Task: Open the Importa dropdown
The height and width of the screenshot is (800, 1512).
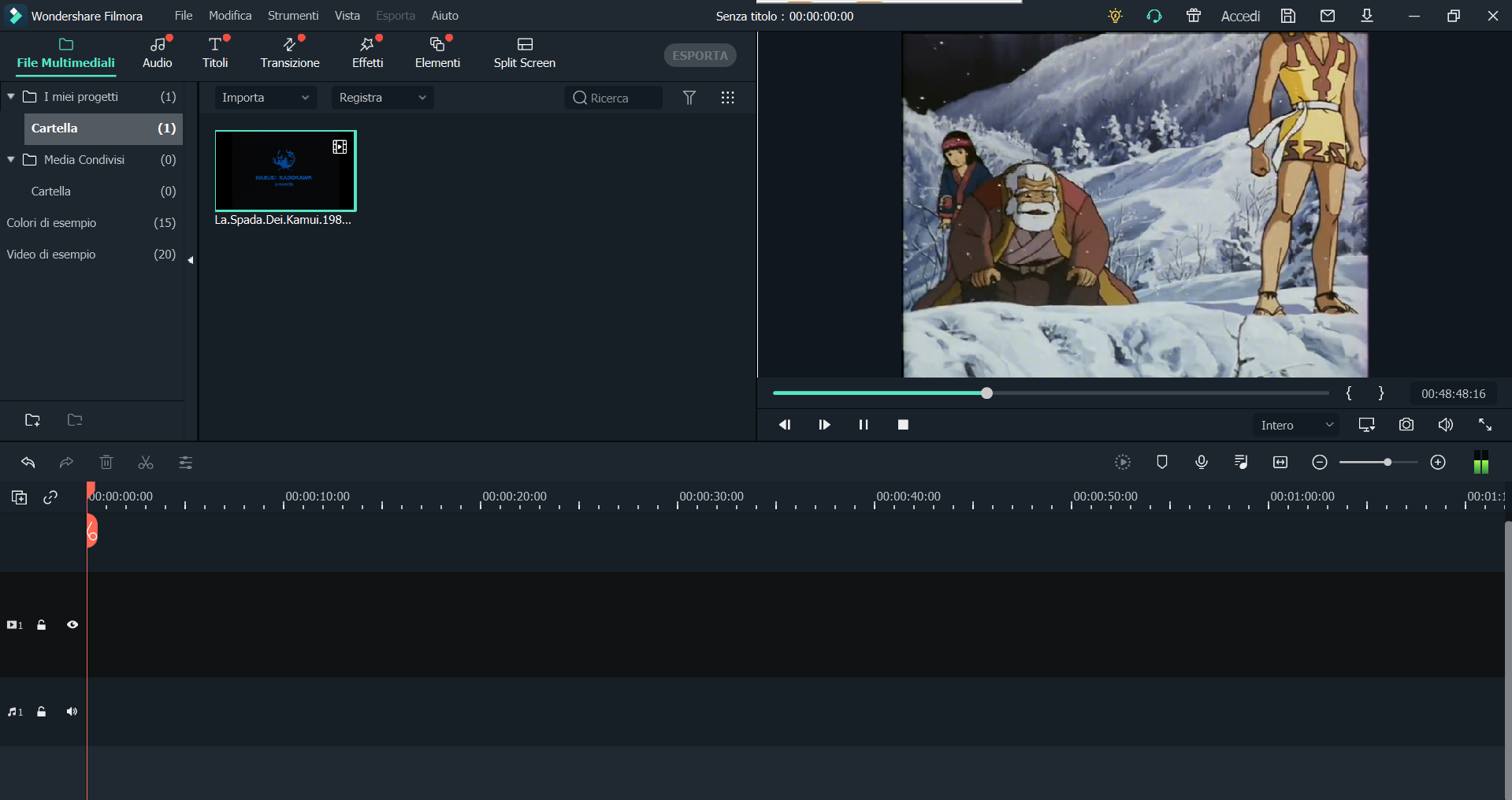Action: click(x=266, y=98)
